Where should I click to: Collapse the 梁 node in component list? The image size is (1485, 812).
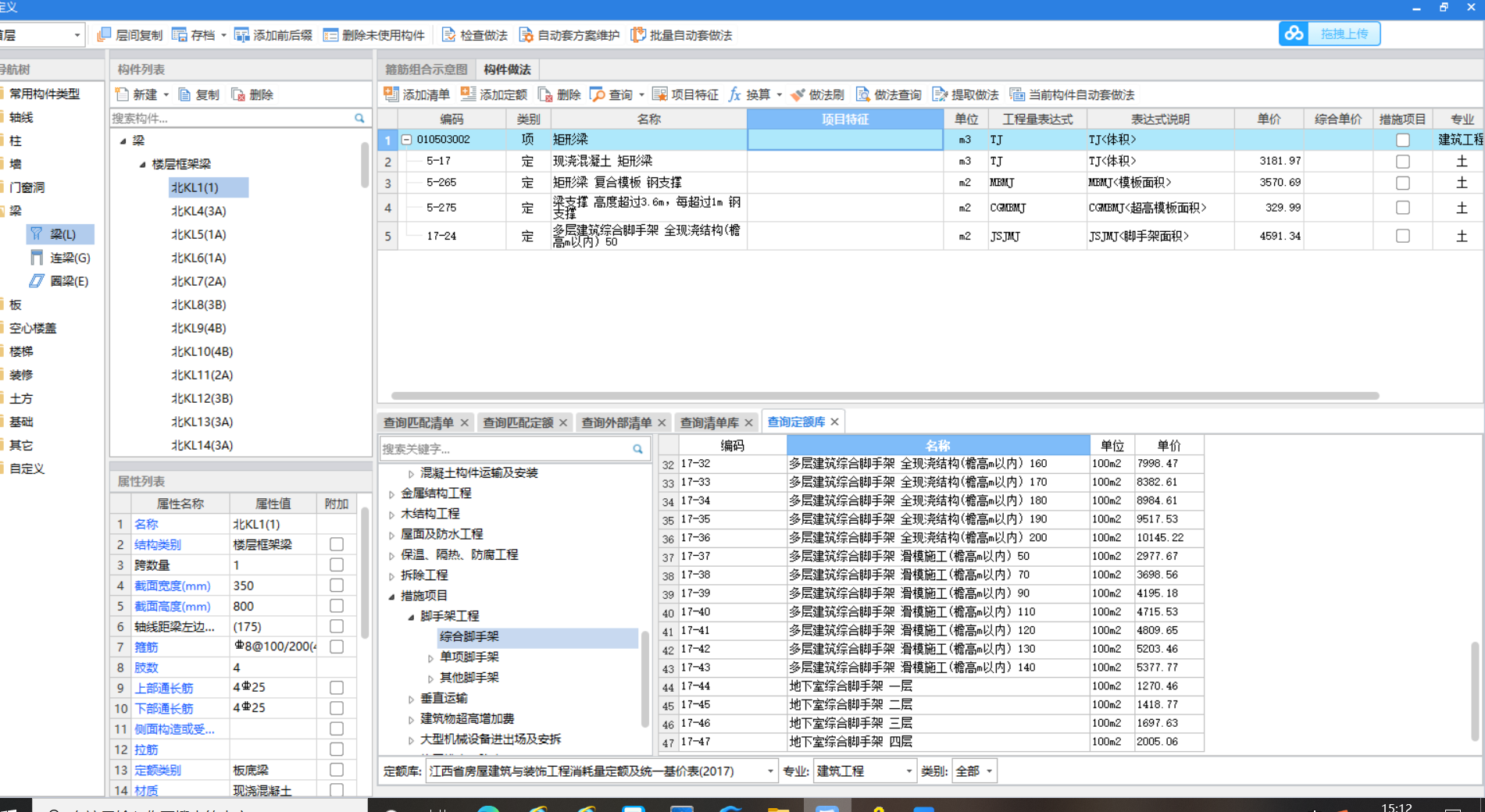123,141
